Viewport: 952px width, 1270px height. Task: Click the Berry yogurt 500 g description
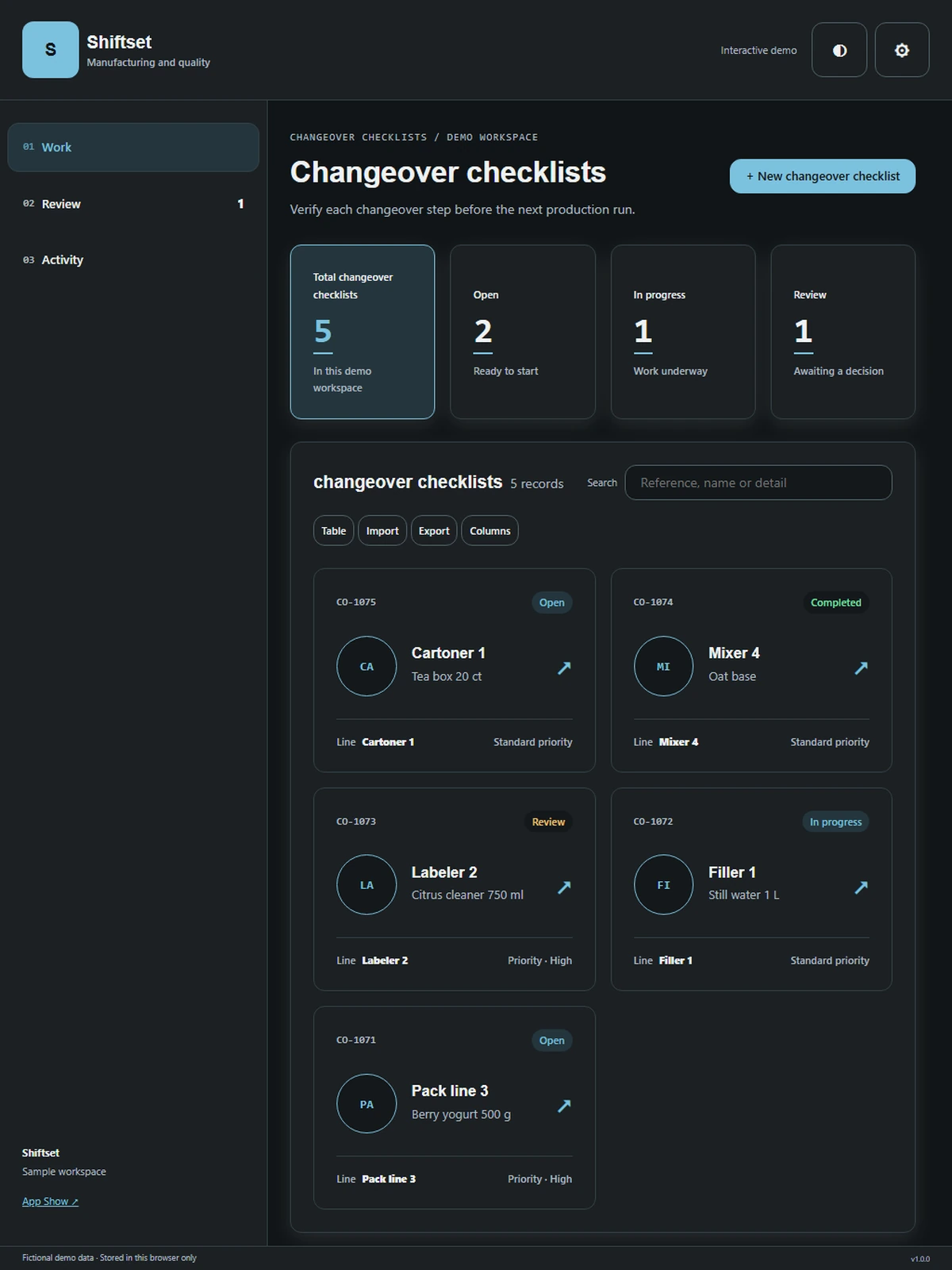tap(461, 1114)
